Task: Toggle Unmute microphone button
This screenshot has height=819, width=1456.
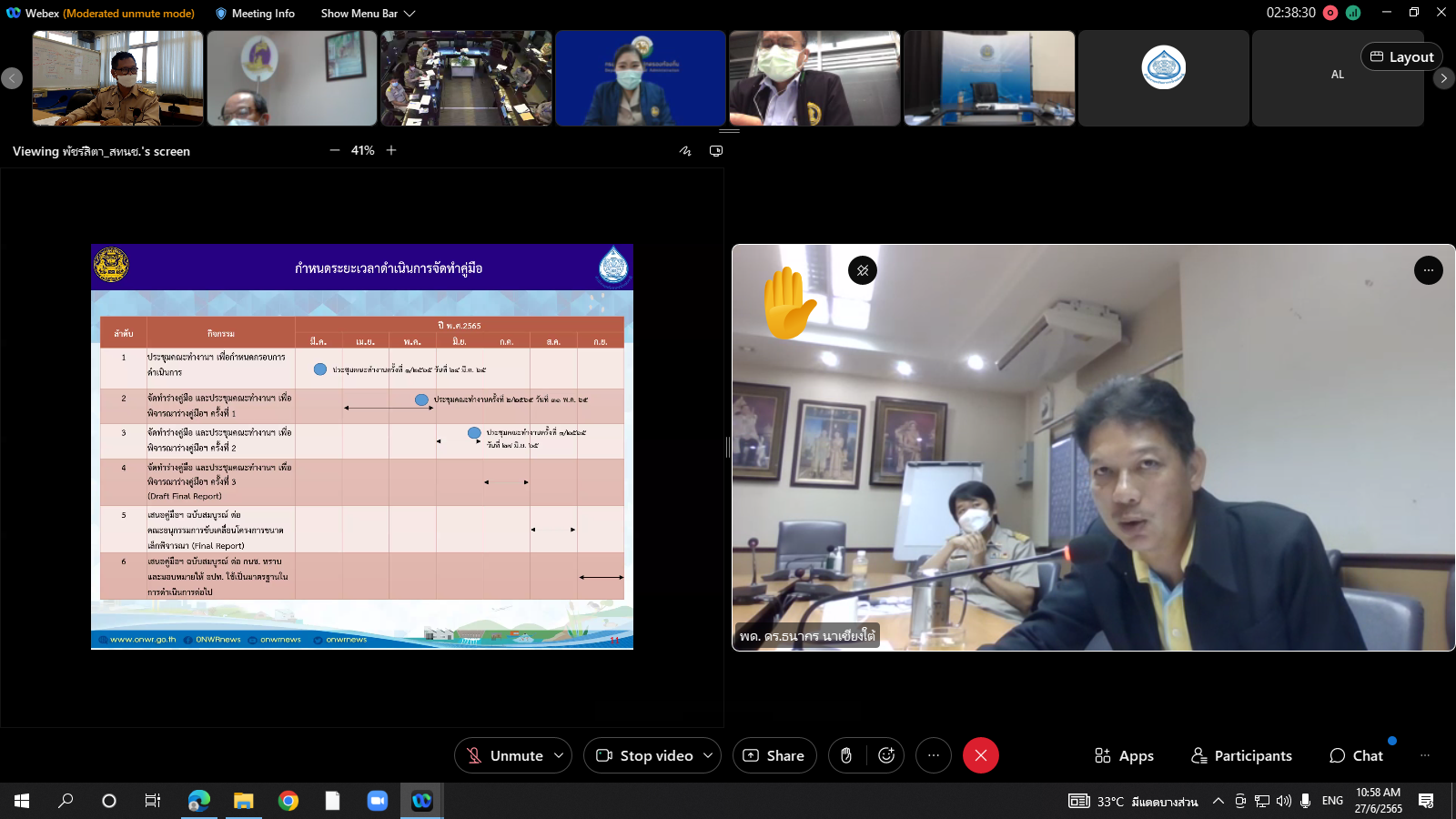Action: tap(505, 755)
